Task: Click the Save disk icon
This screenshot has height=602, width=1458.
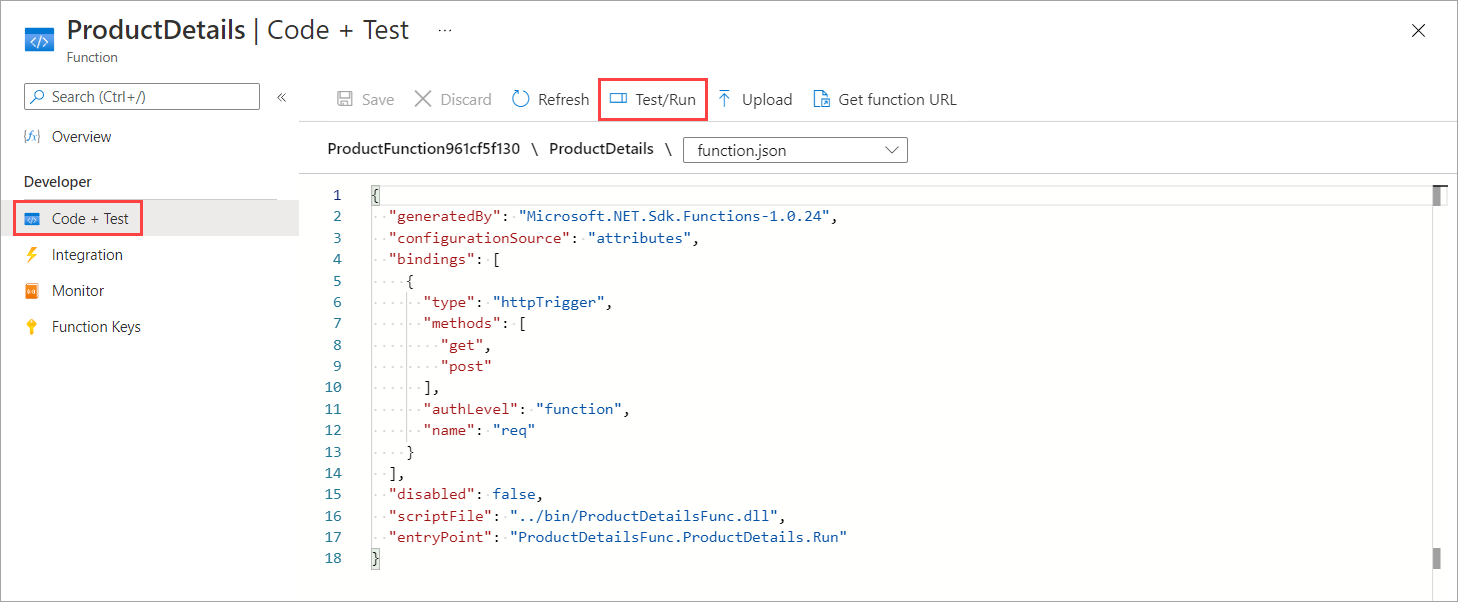Action: click(345, 99)
